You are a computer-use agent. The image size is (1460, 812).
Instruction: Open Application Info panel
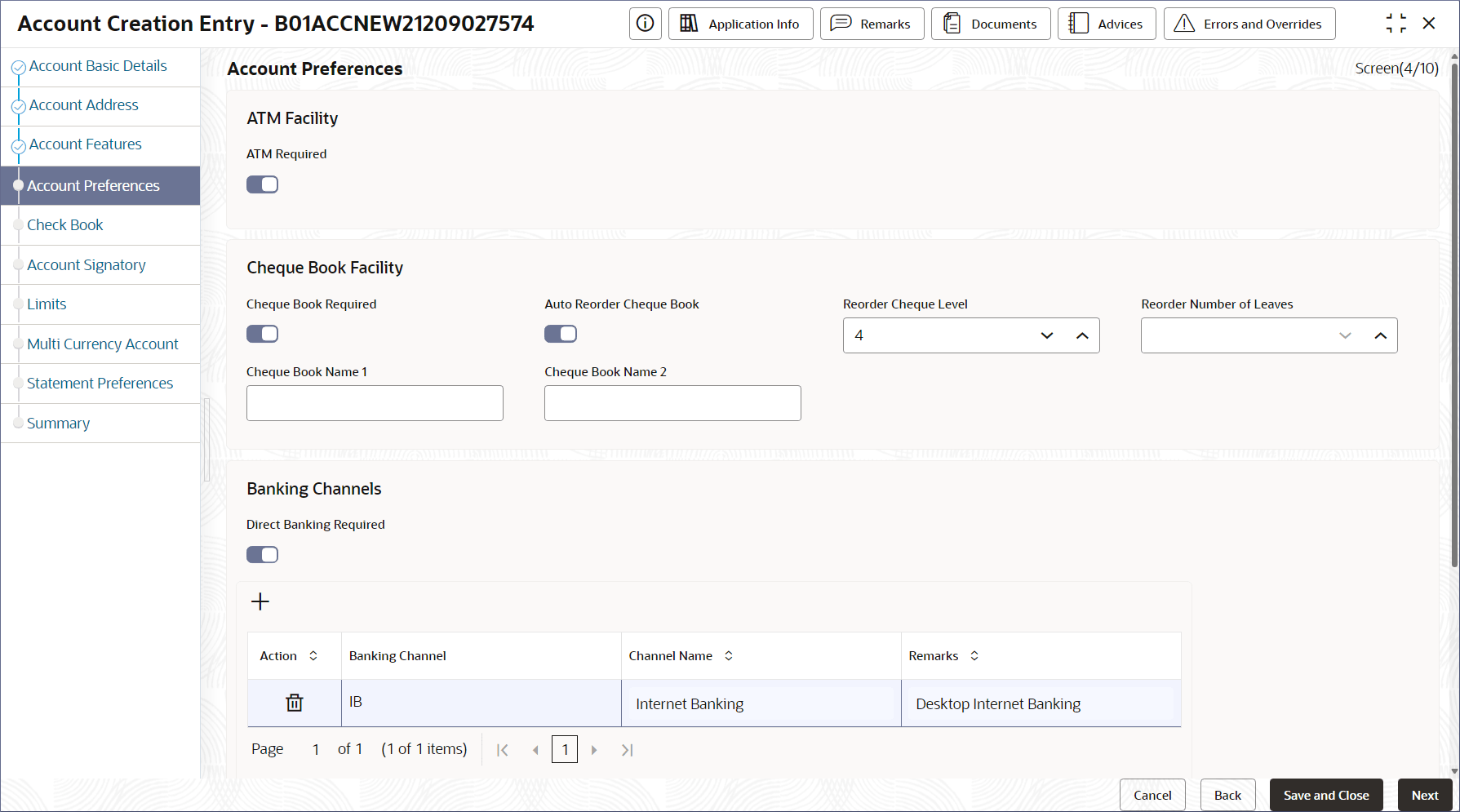(741, 24)
